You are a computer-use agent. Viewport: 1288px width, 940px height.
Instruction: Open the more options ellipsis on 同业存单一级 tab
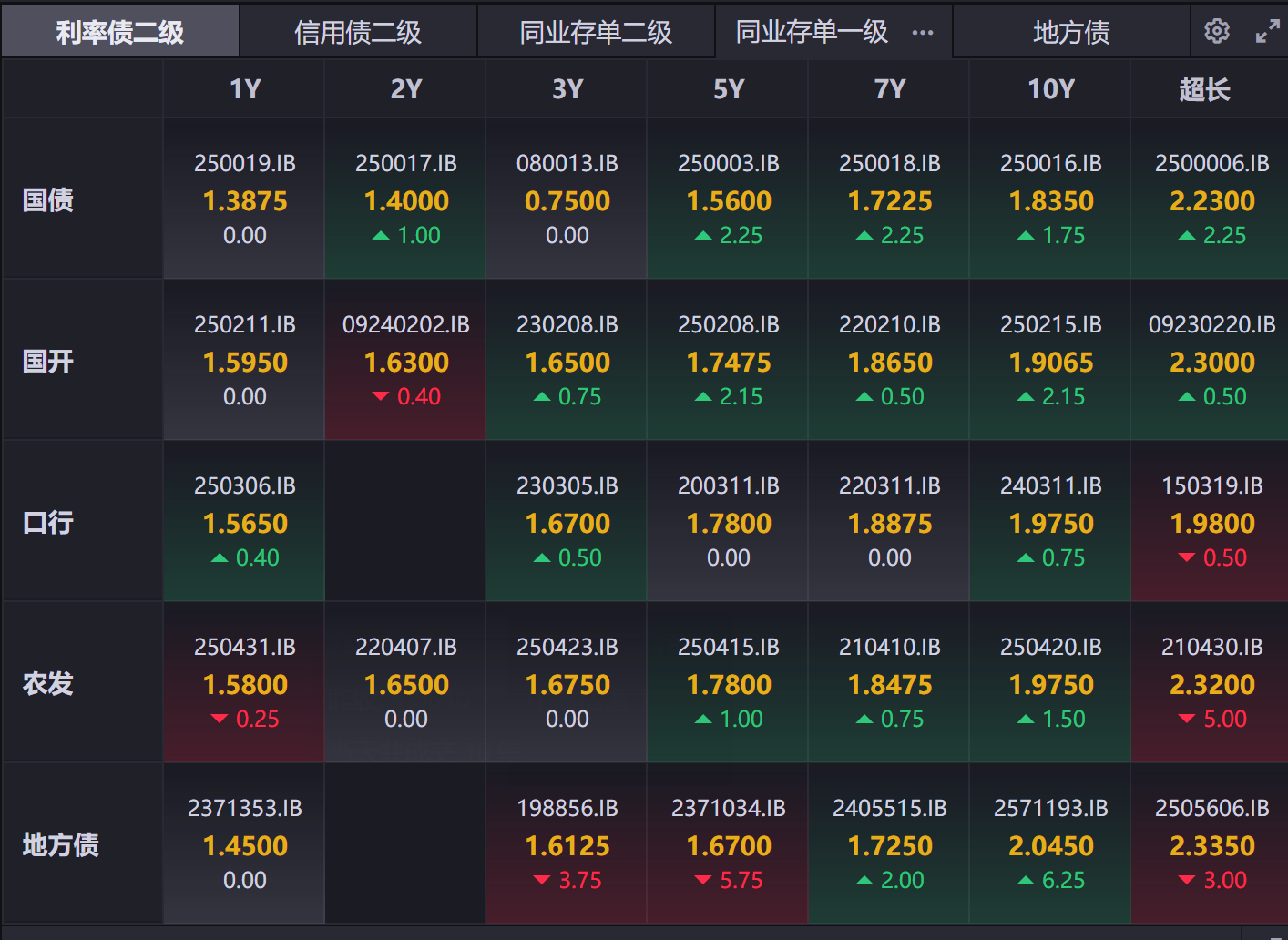tap(923, 33)
